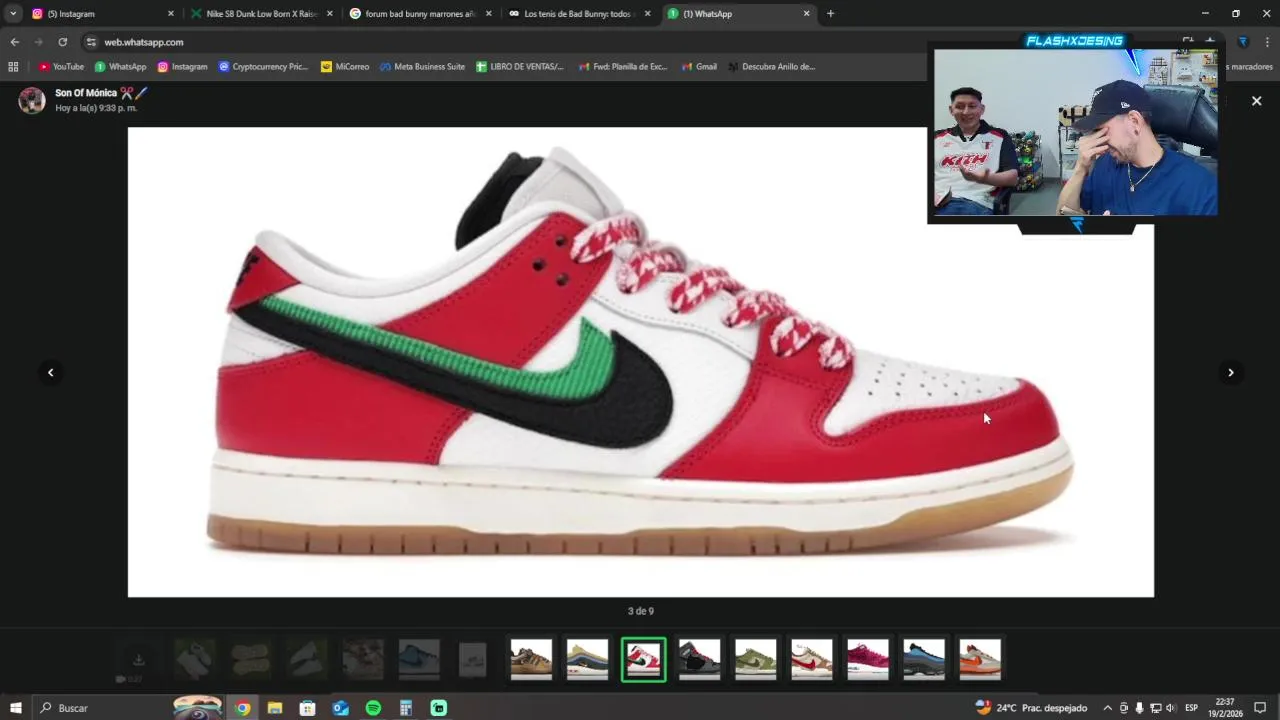Select the magenta sneaker thumbnail

click(867, 660)
